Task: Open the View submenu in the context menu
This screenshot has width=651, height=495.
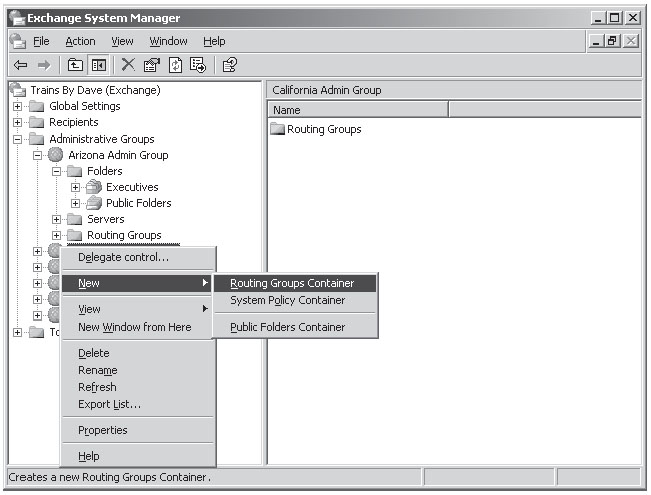Action: (138, 309)
